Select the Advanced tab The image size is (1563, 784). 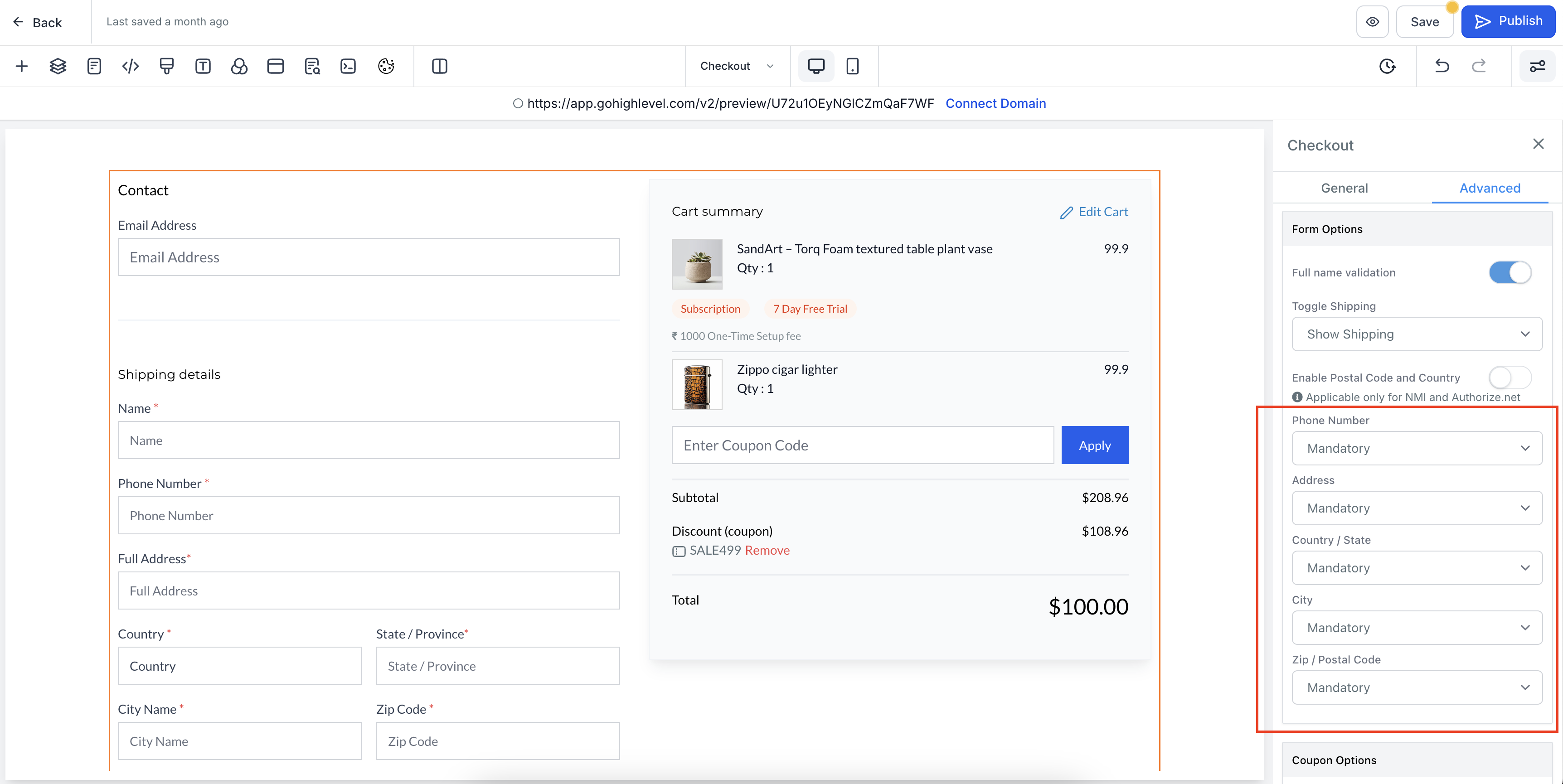[x=1490, y=188]
